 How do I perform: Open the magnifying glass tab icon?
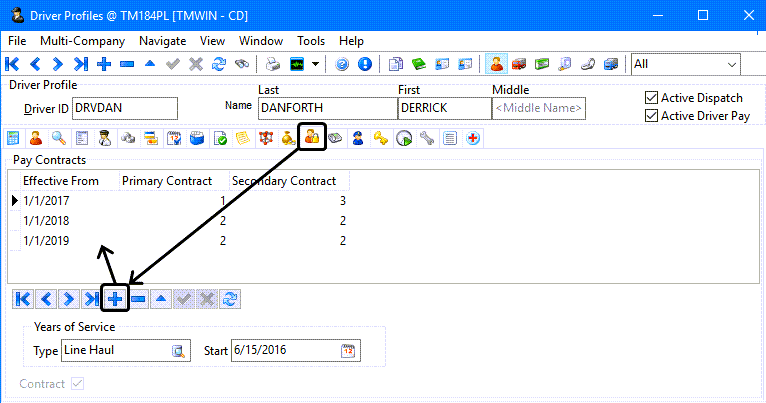click(x=59, y=138)
